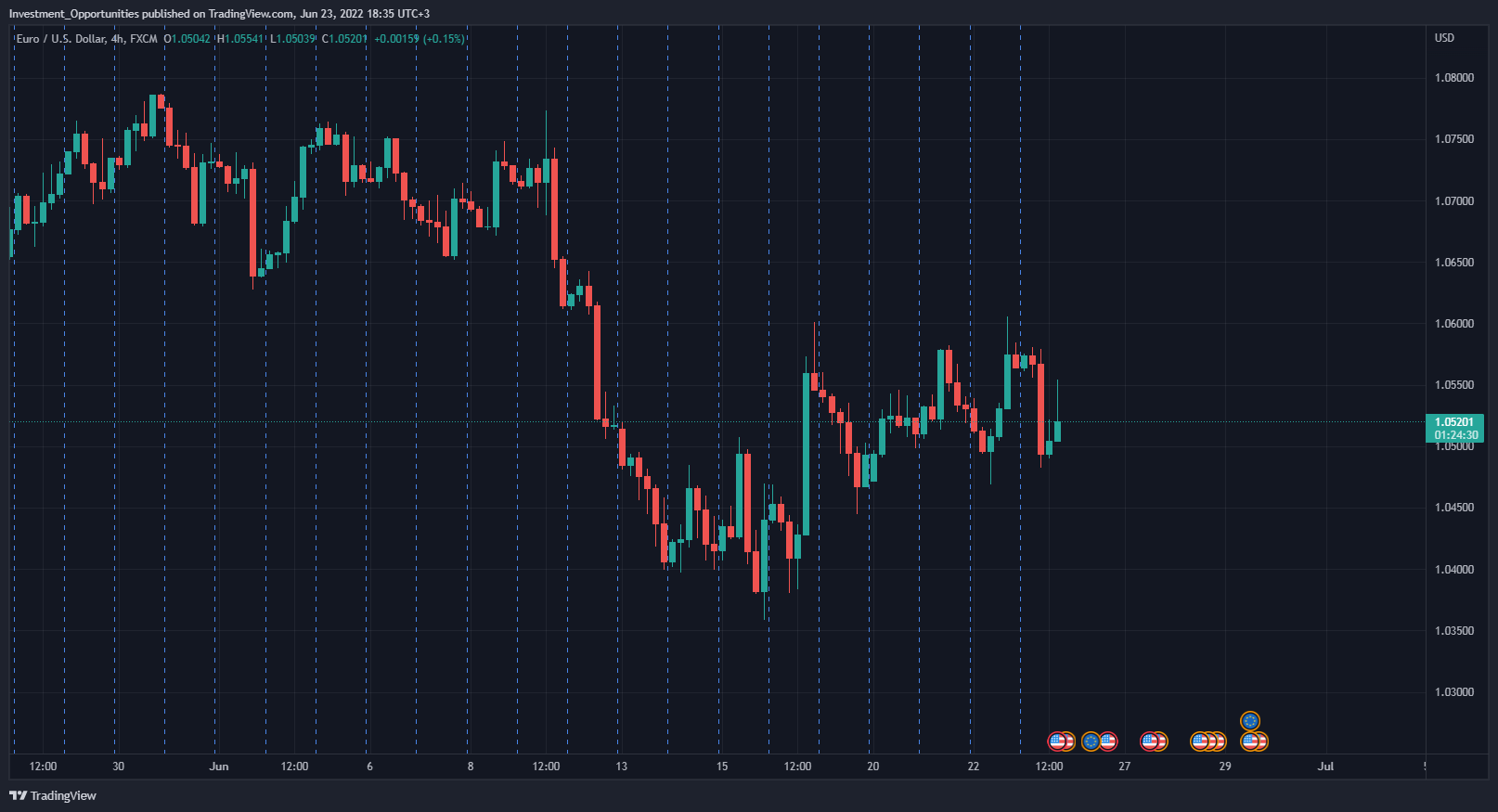Open the red-ringed US flag event between 27 and 29
1498x812 pixels.
[1150, 741]
